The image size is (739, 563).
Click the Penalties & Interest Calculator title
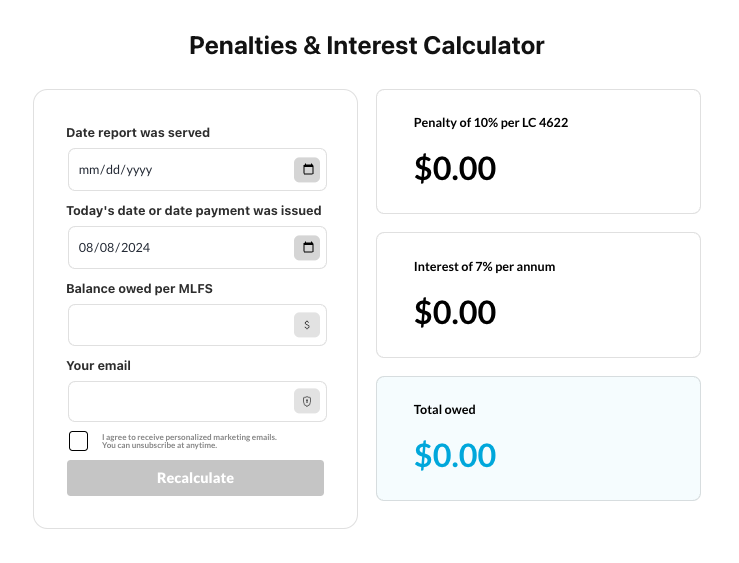(x=367, y=46)
